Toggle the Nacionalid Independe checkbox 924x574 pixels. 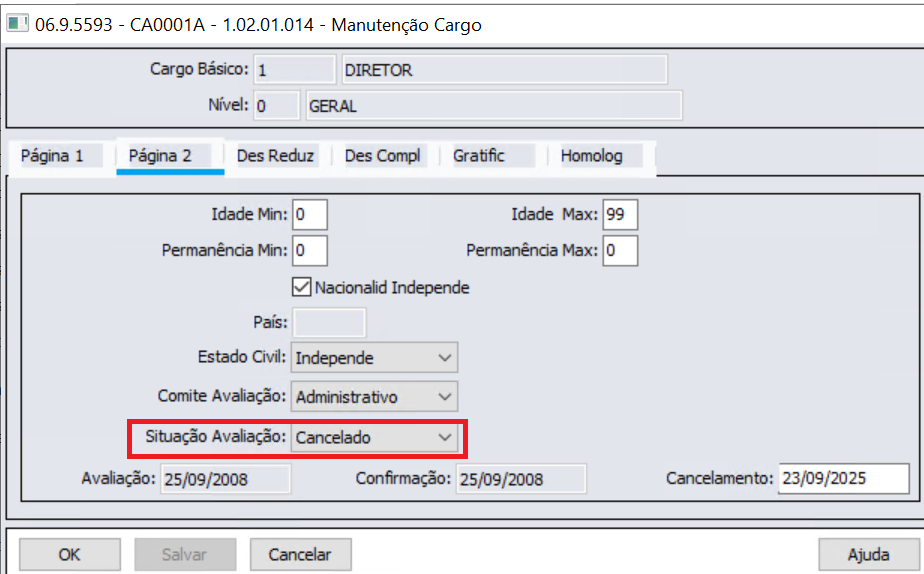click(301, 288)
